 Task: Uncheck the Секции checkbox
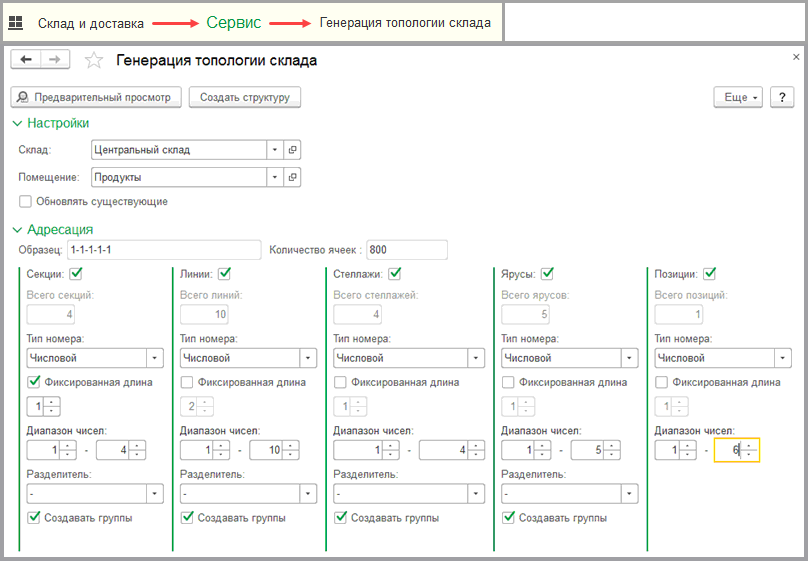pos(77,273)
